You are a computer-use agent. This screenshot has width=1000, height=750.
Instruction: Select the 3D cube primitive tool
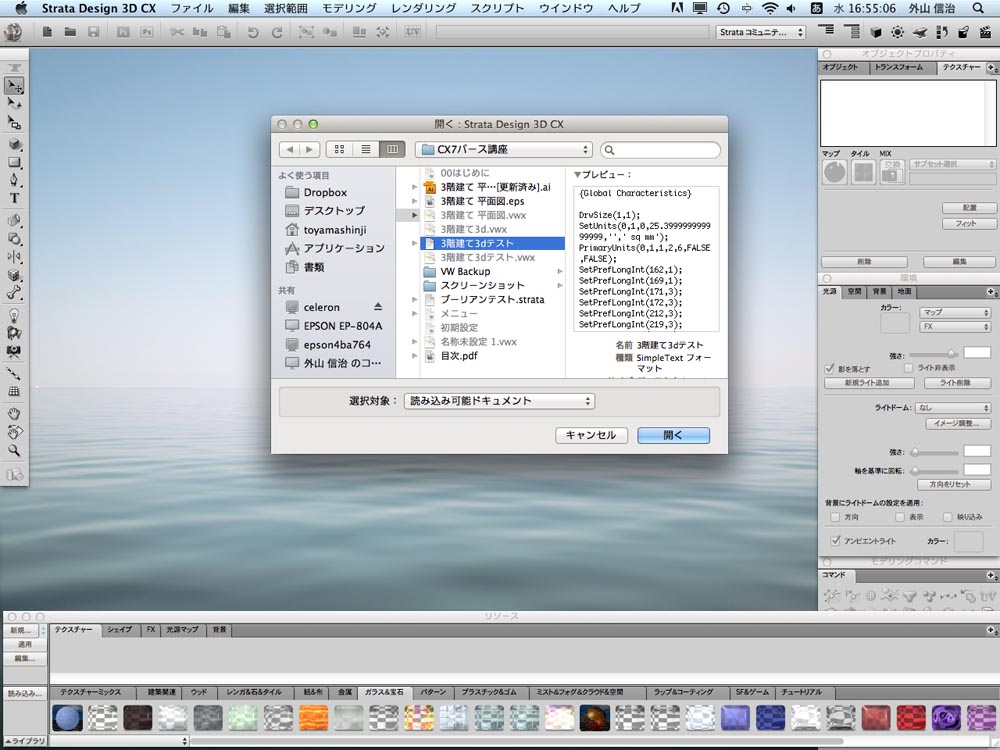(x=14, y=145)
